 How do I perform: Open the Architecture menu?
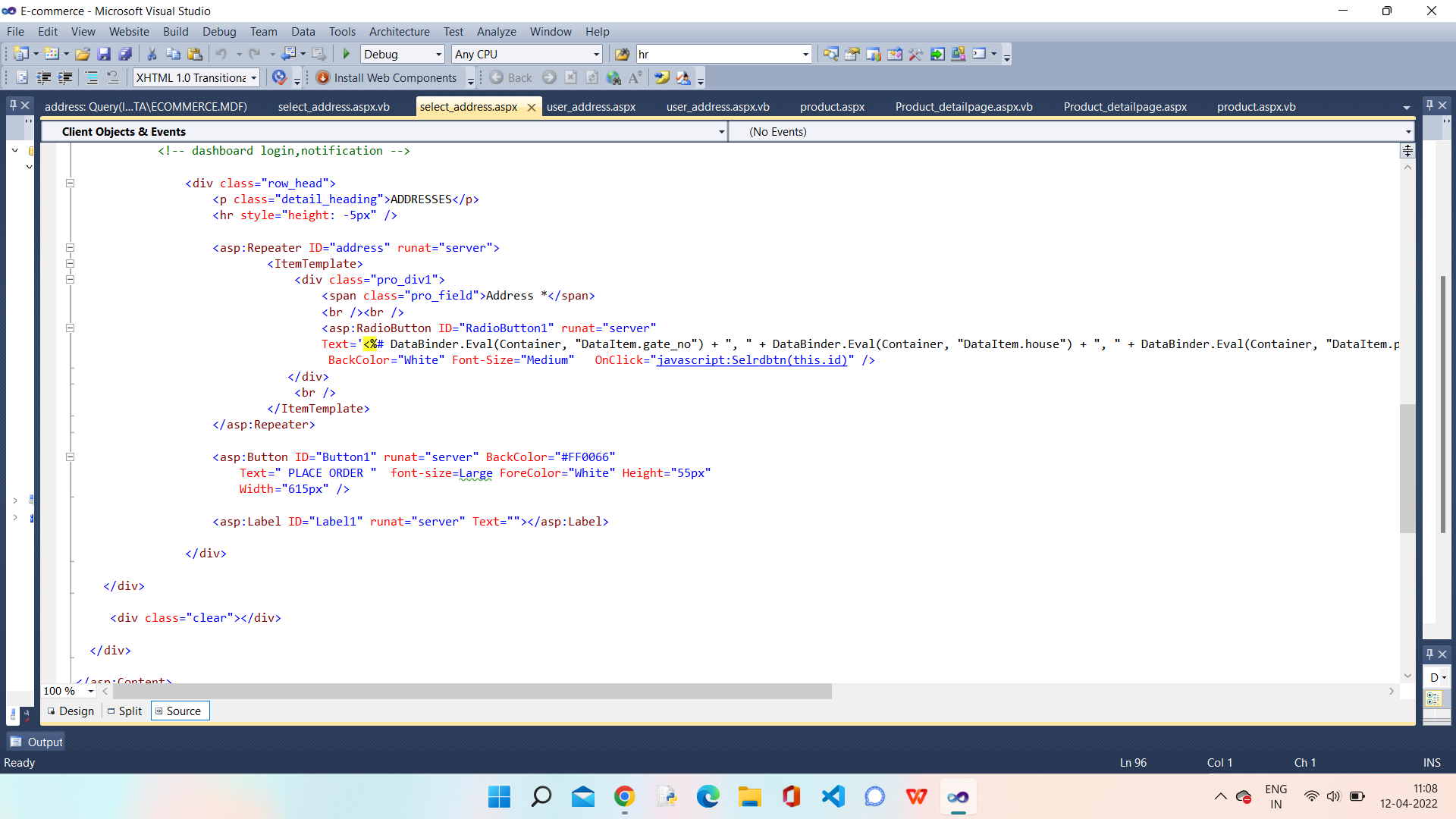pos(400,31)
